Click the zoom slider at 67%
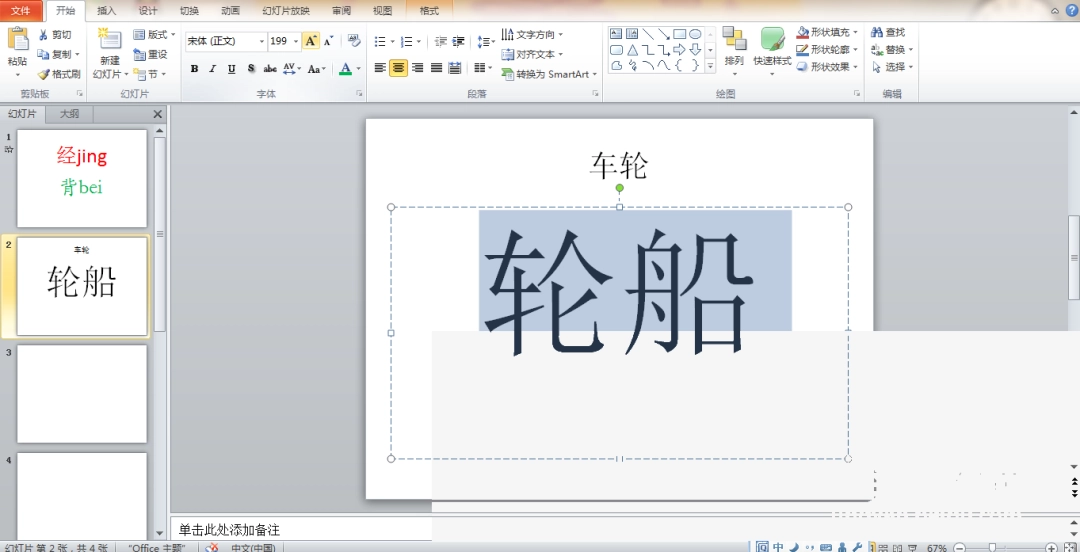The image size is (1080, 552). [x=992, y=548]
